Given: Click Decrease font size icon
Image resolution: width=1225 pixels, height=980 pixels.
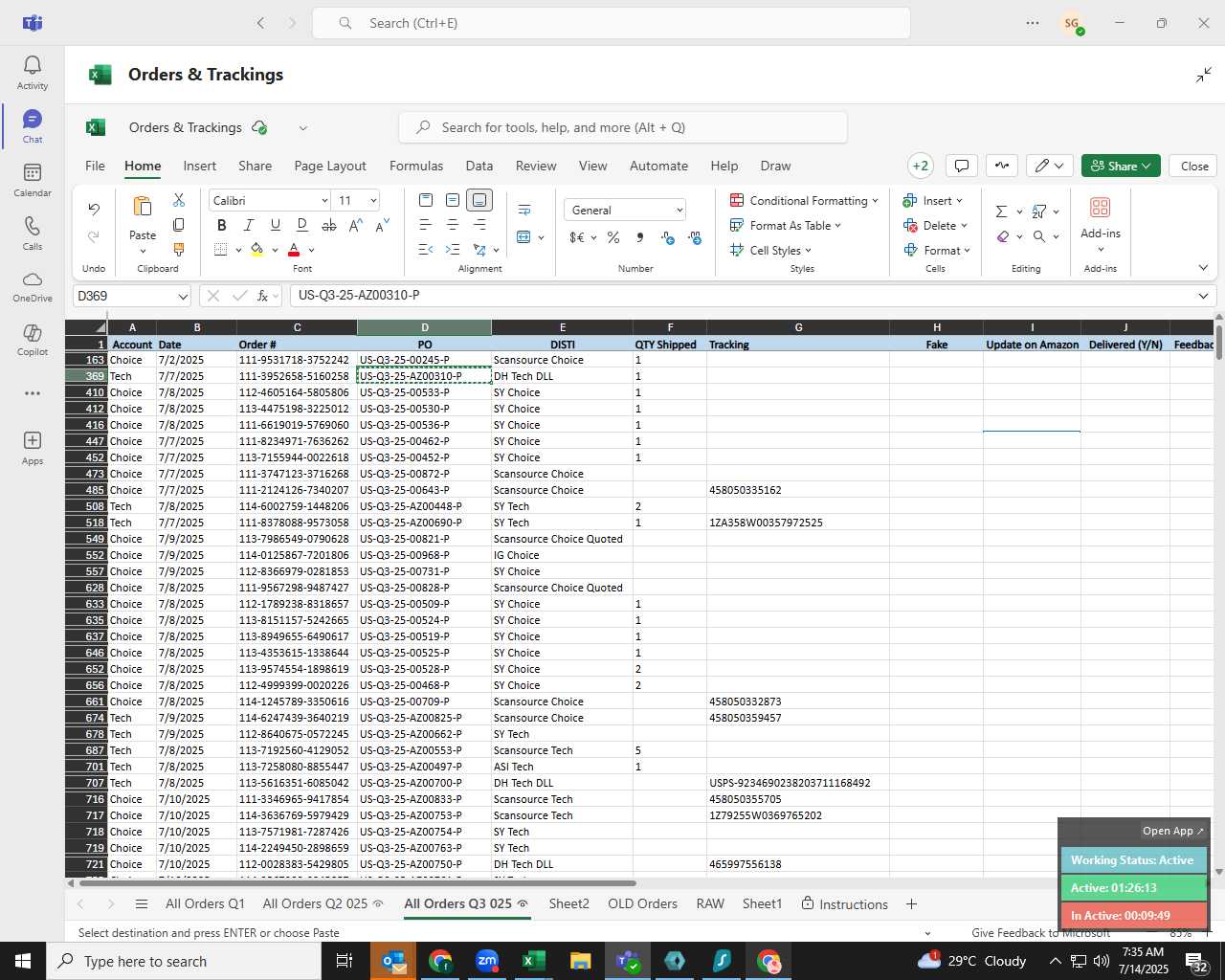Looking at the screenshot, I should (382, 226).
